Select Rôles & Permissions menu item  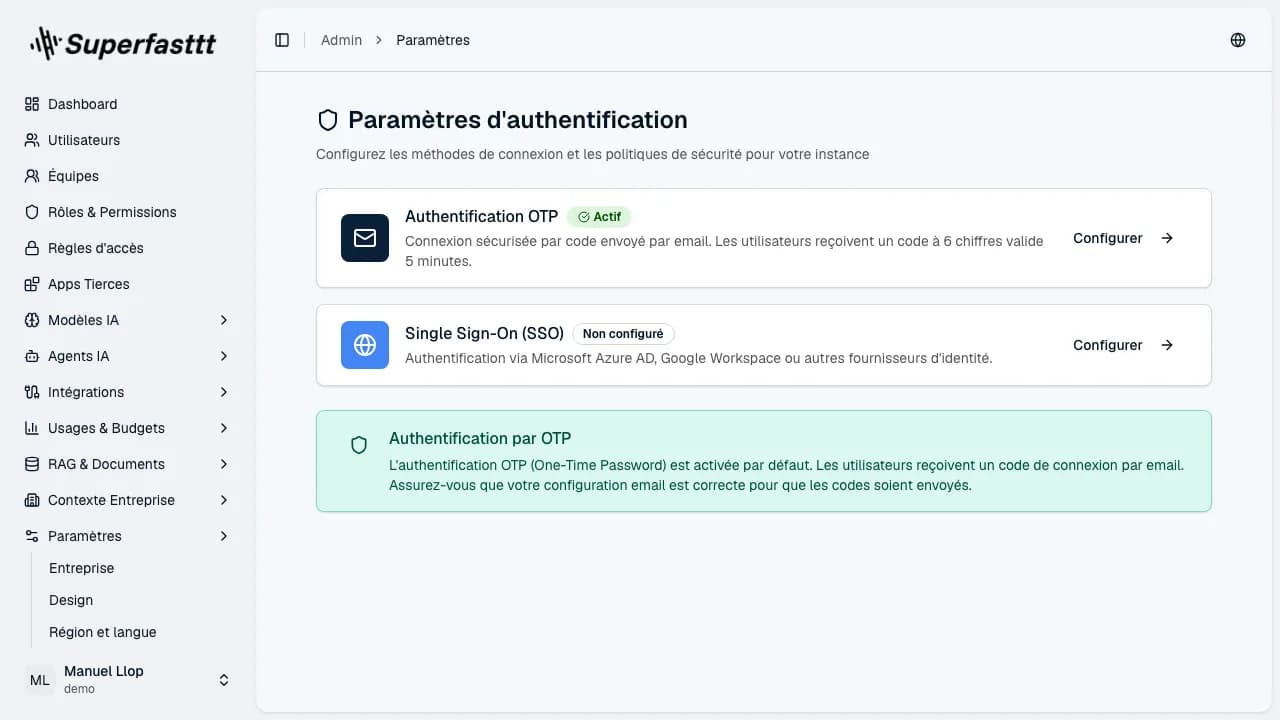tap(128, 212)
